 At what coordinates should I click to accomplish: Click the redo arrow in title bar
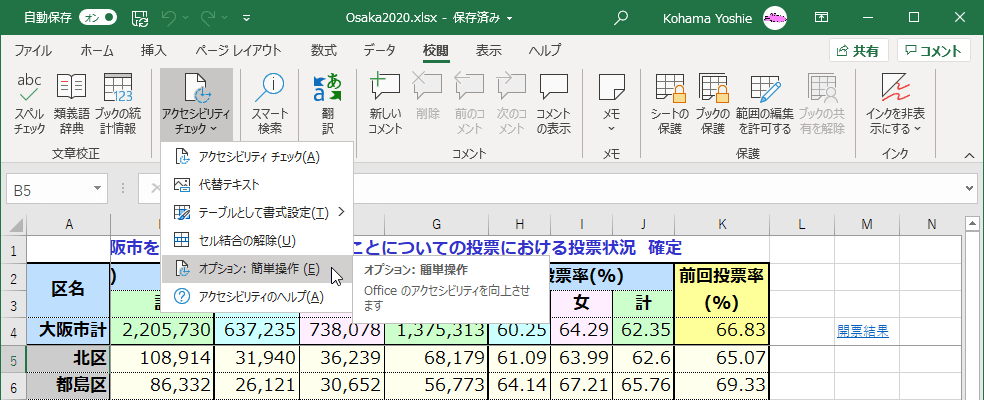tap(208, 18)
